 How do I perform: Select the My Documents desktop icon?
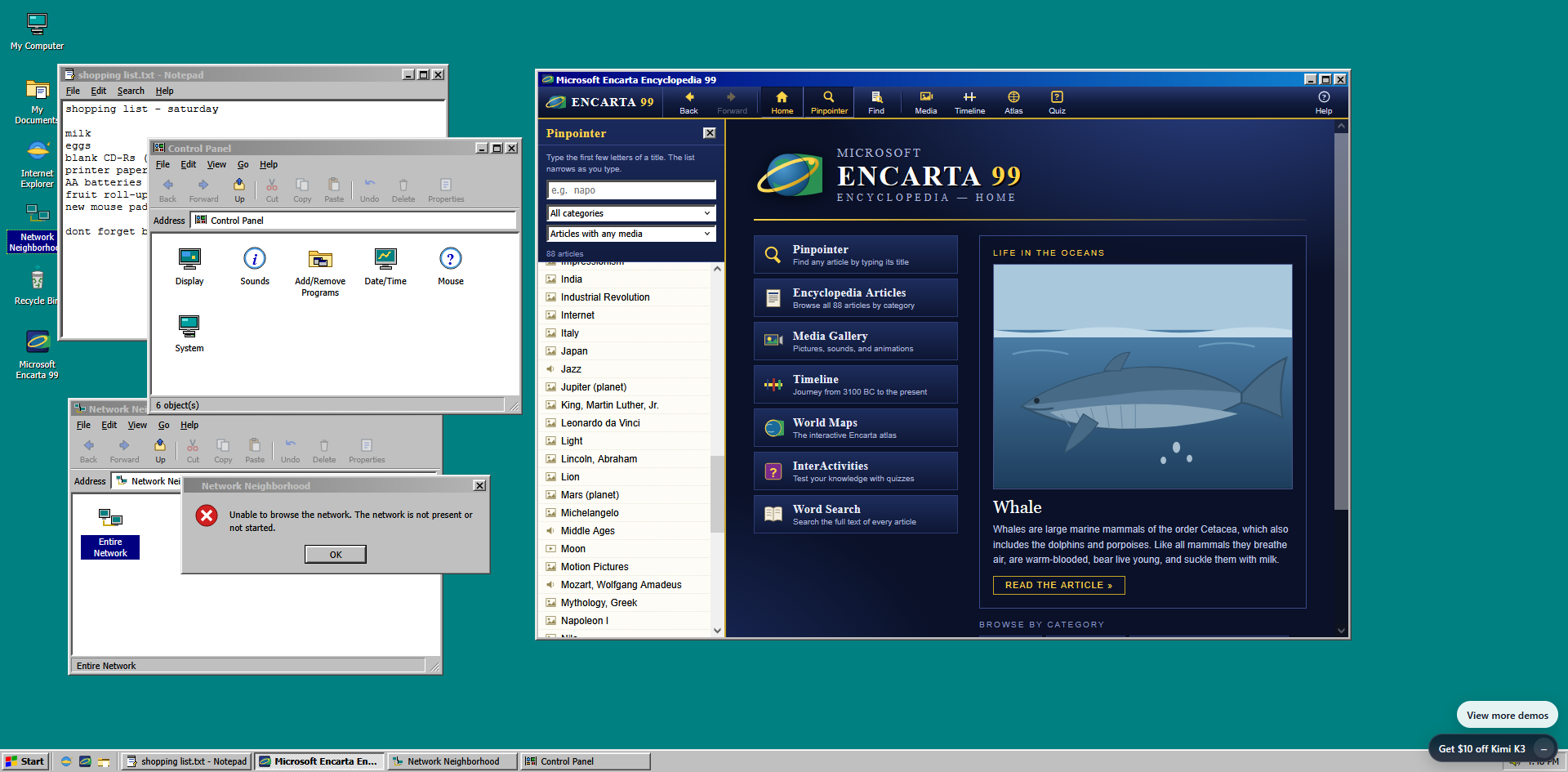37,102
